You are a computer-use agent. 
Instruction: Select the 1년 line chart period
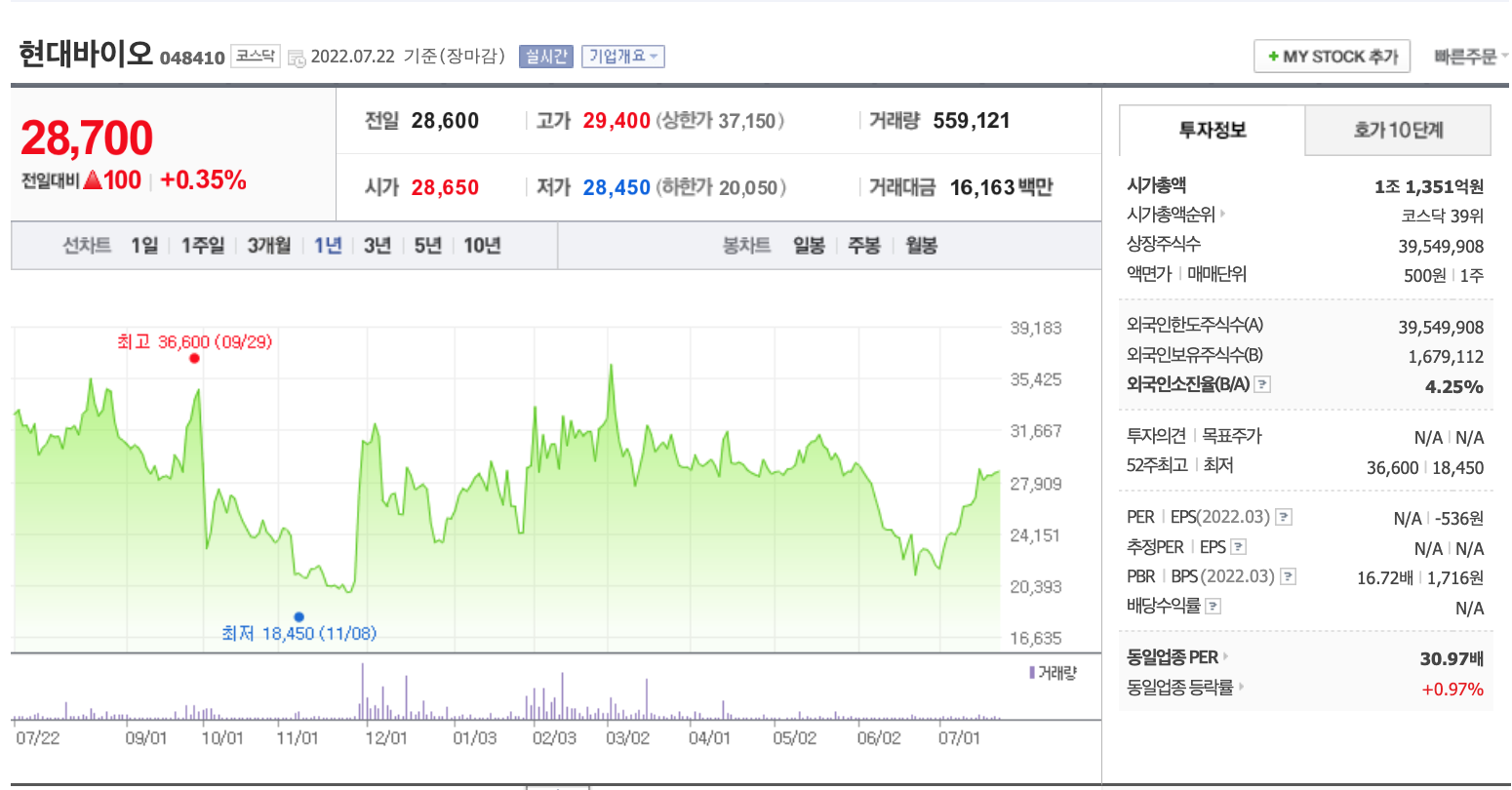pos(328,246)
